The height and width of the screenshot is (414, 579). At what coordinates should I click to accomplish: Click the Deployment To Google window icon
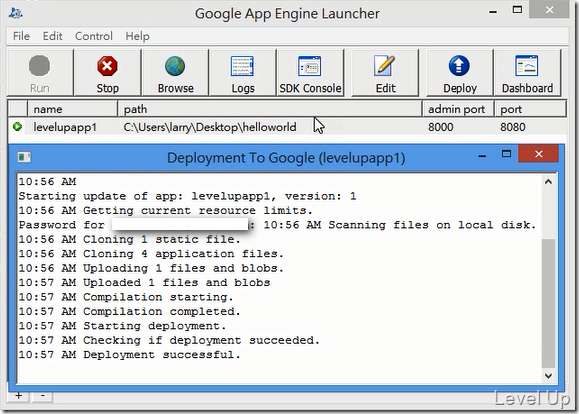coord(24,157)
